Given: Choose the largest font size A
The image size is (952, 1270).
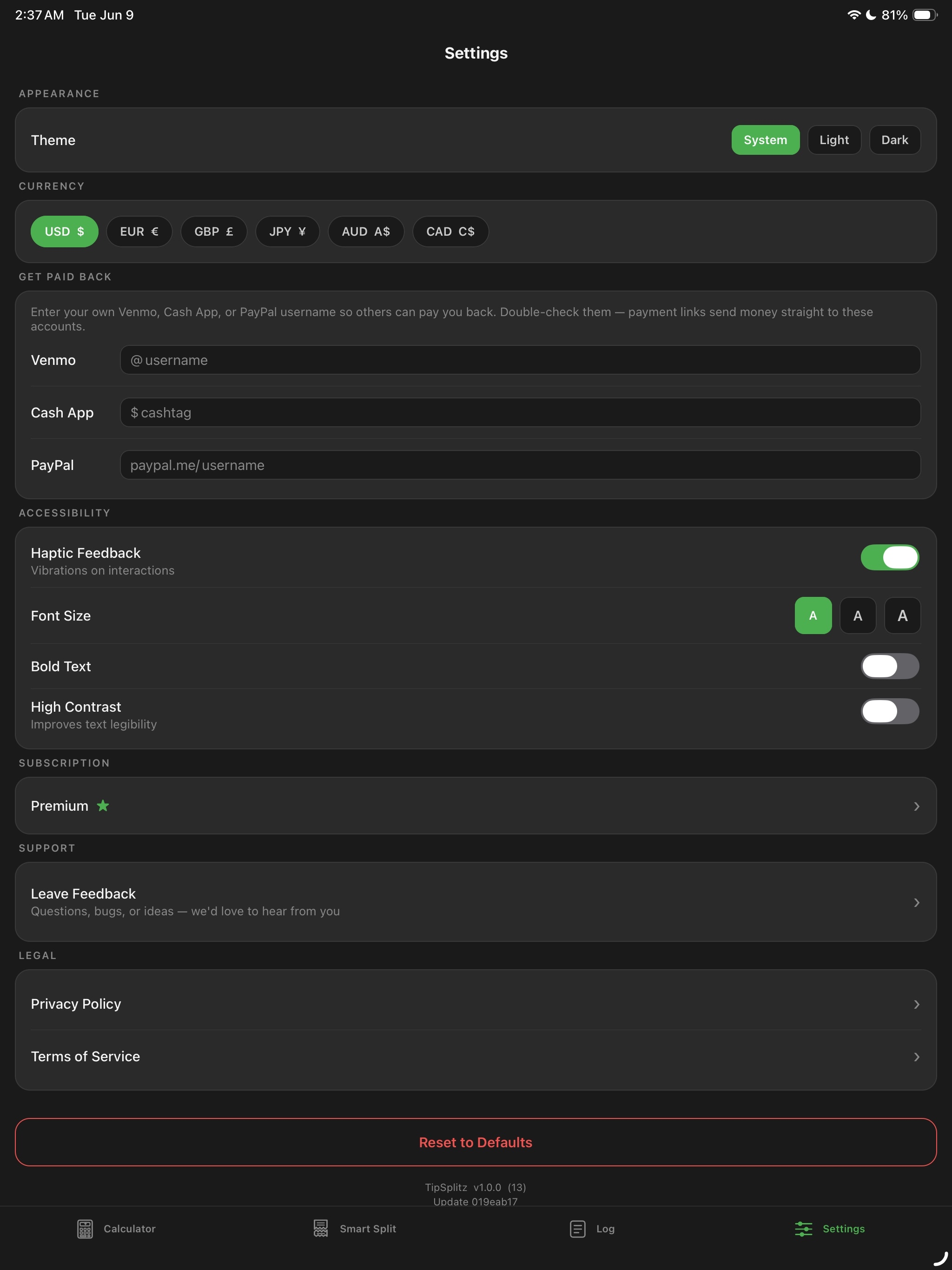Looking at the screenshot, I should (902, 615).
